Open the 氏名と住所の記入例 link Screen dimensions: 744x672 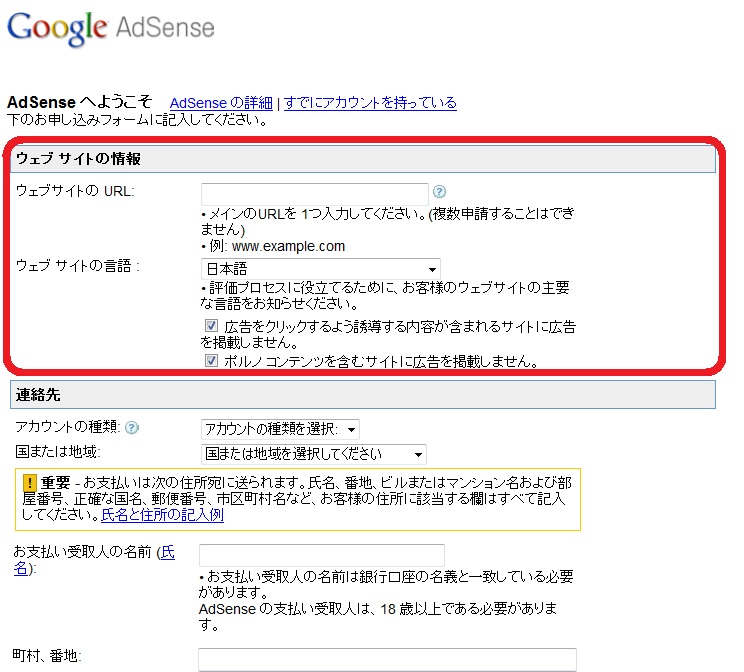coord(162,516)
